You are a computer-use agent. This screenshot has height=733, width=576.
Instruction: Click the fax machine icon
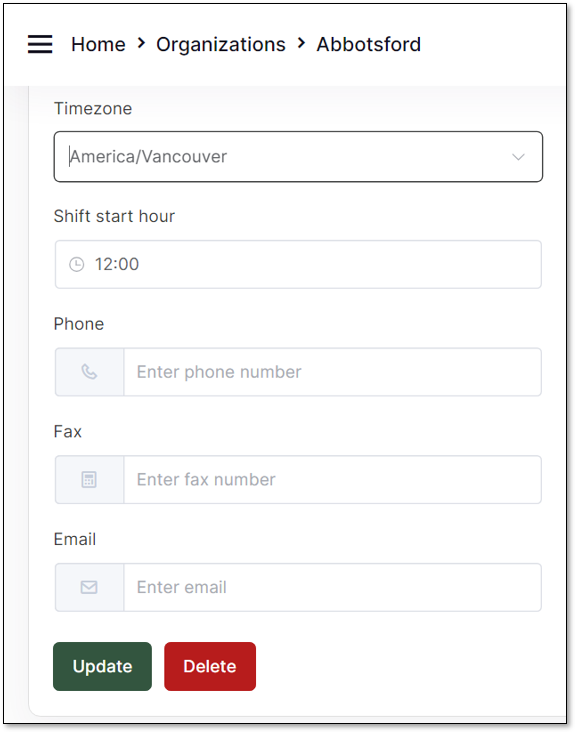[x=89, y=480]
